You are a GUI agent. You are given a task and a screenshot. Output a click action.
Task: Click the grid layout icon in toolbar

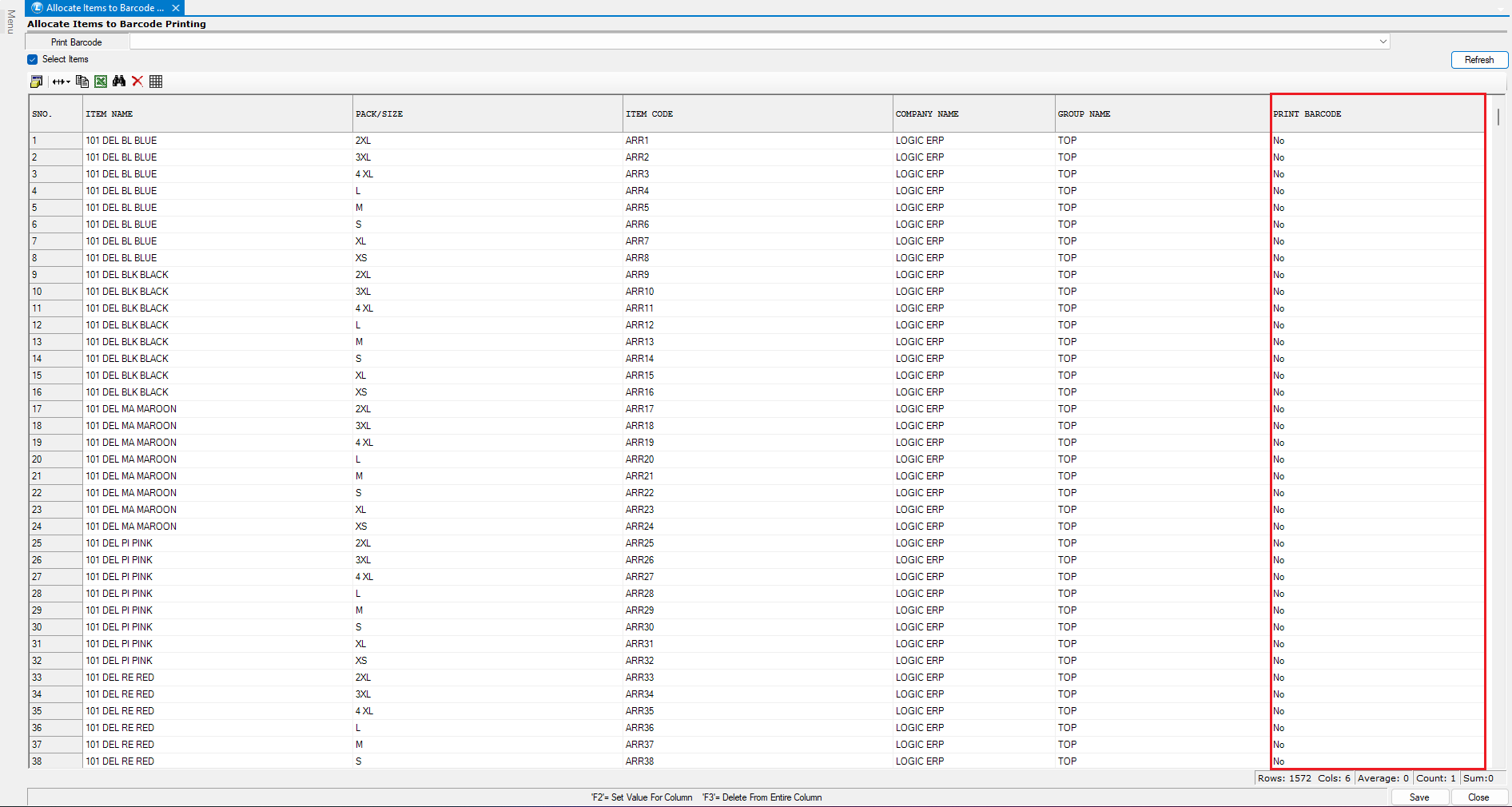156,81
